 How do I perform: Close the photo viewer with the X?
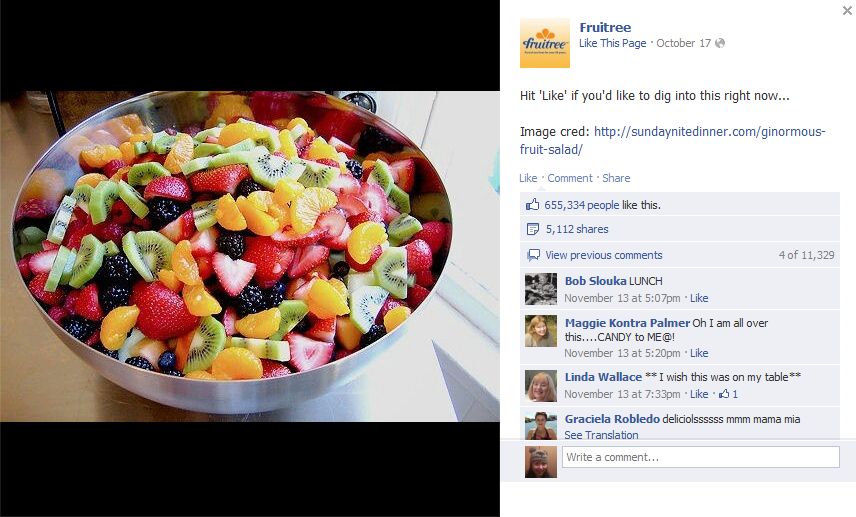tap(847, 10)
